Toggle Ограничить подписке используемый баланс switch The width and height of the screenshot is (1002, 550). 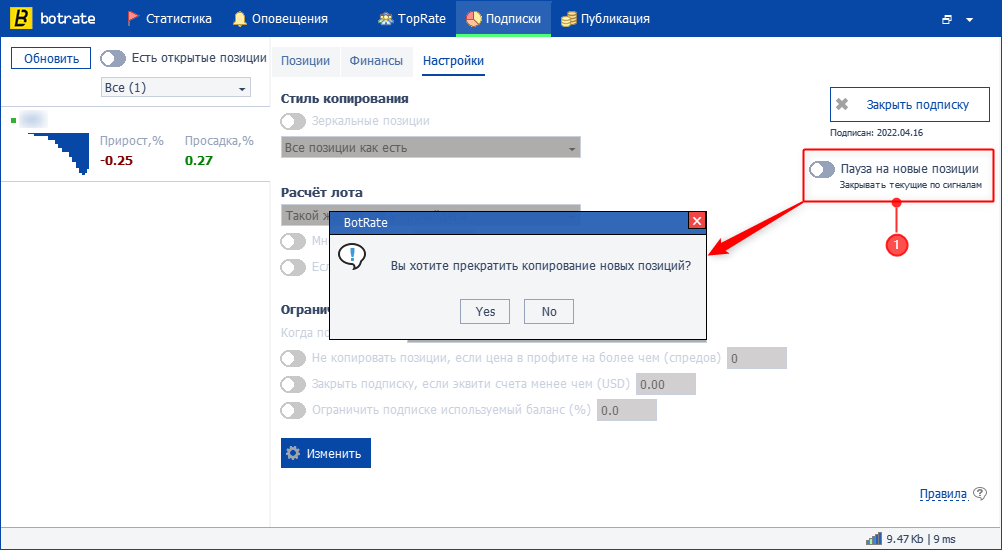pos(293,410)
